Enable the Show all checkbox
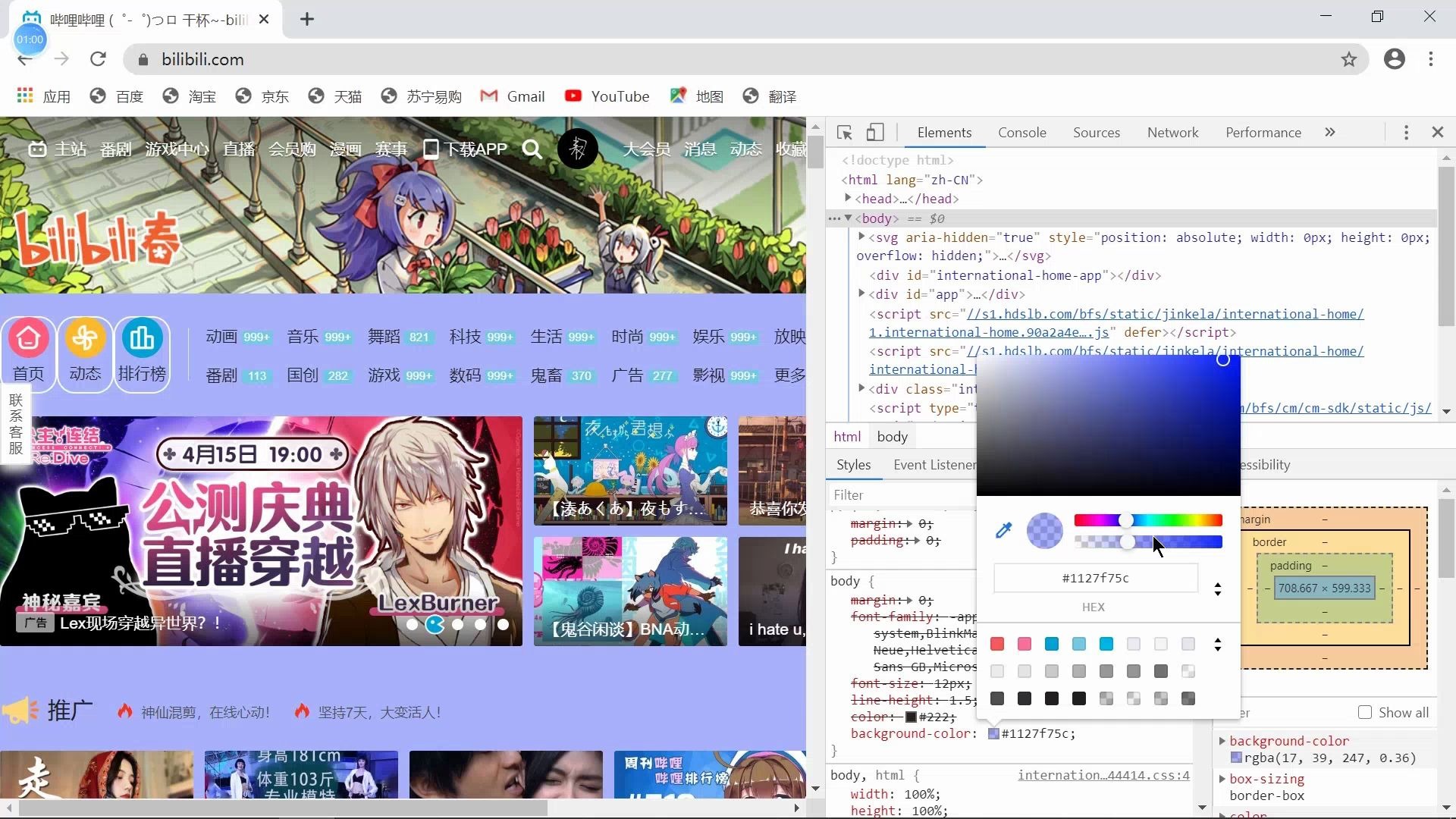 1365,713
